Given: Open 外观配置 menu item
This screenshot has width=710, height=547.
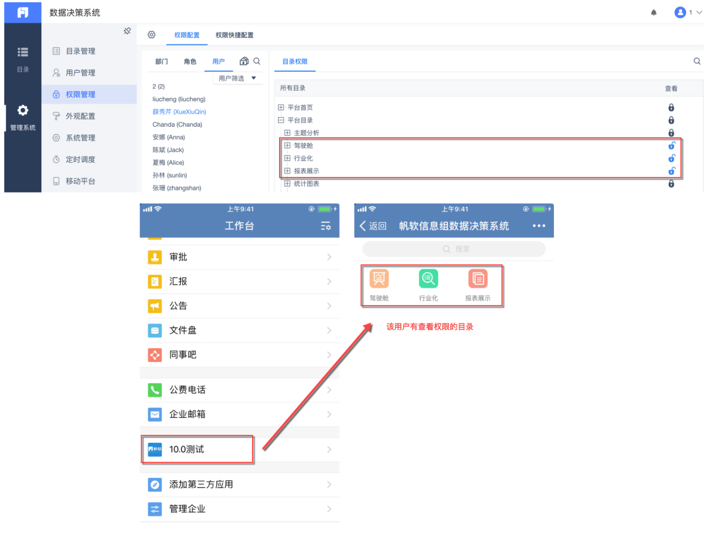Looking at the screenshot, I should tap(89, 116).
